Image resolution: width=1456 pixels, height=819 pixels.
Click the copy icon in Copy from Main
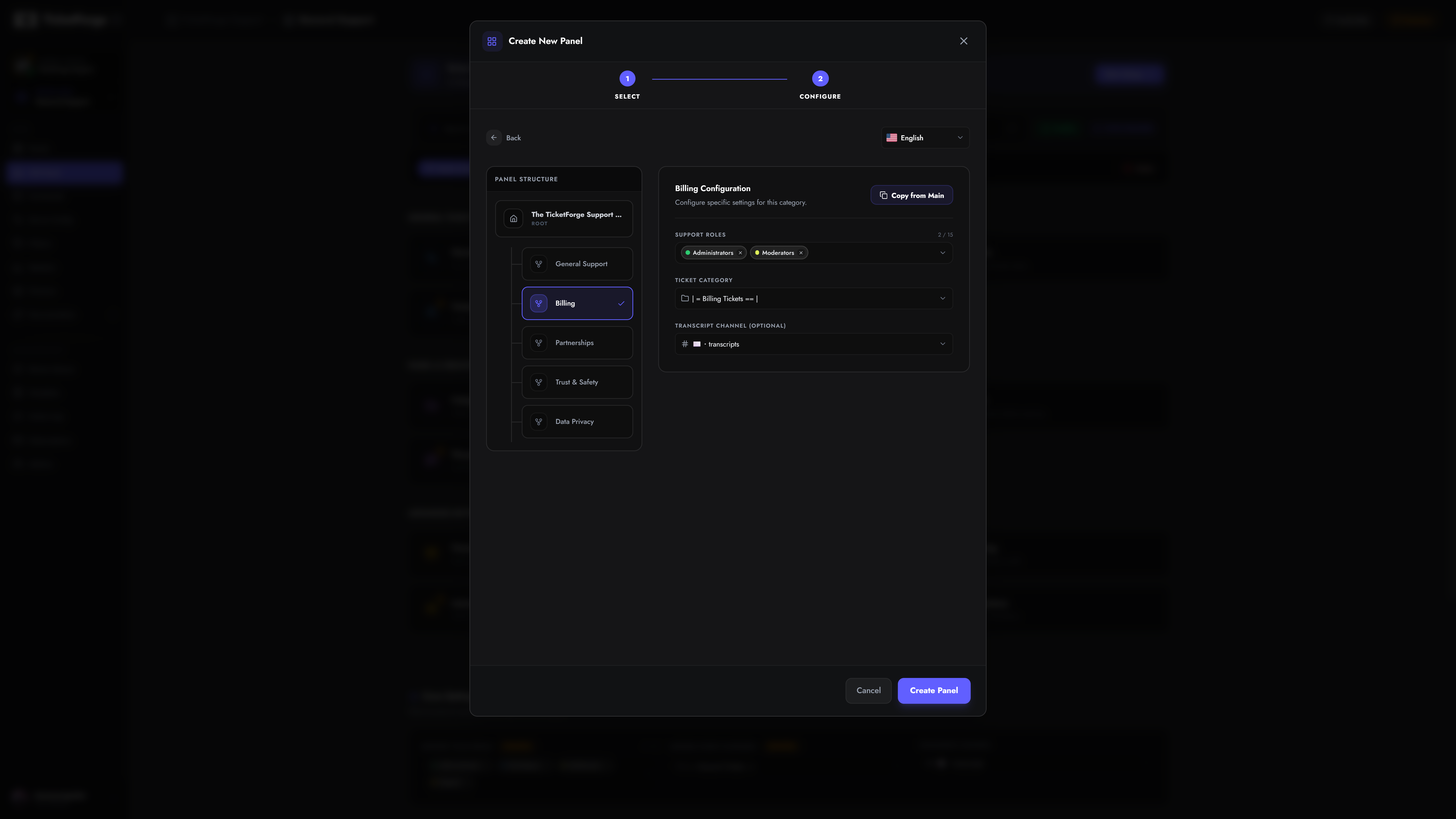(883, 195)
